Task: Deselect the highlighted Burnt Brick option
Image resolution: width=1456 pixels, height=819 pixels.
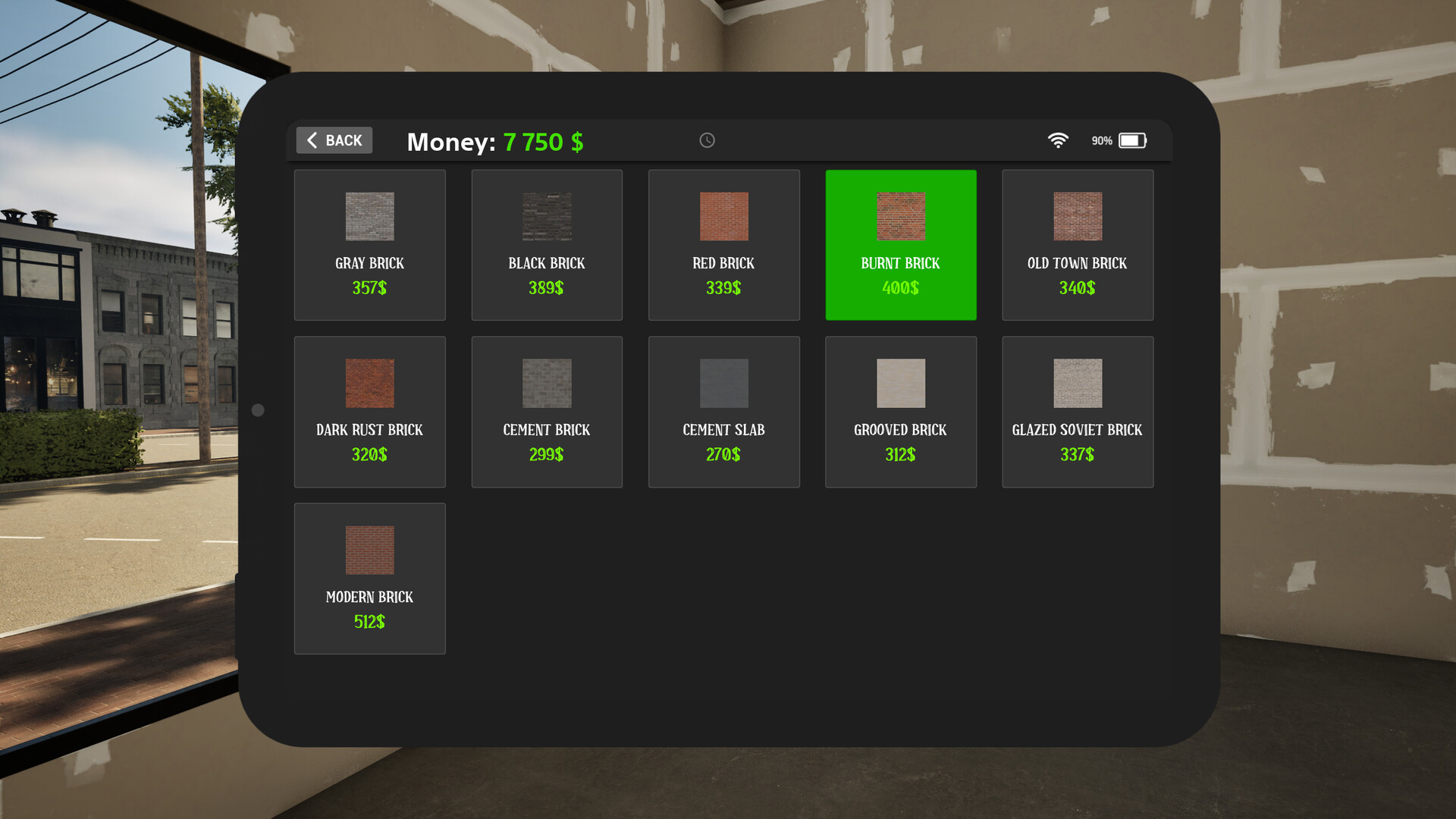Action: (900, 245)
